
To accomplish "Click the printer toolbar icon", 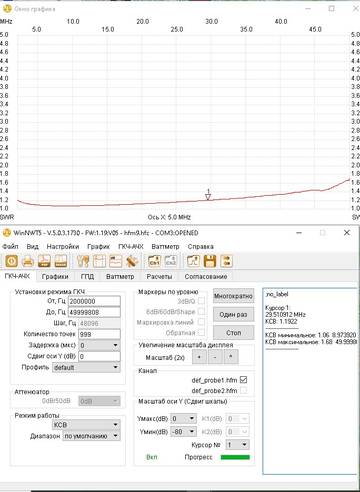I will click(28, 261).
